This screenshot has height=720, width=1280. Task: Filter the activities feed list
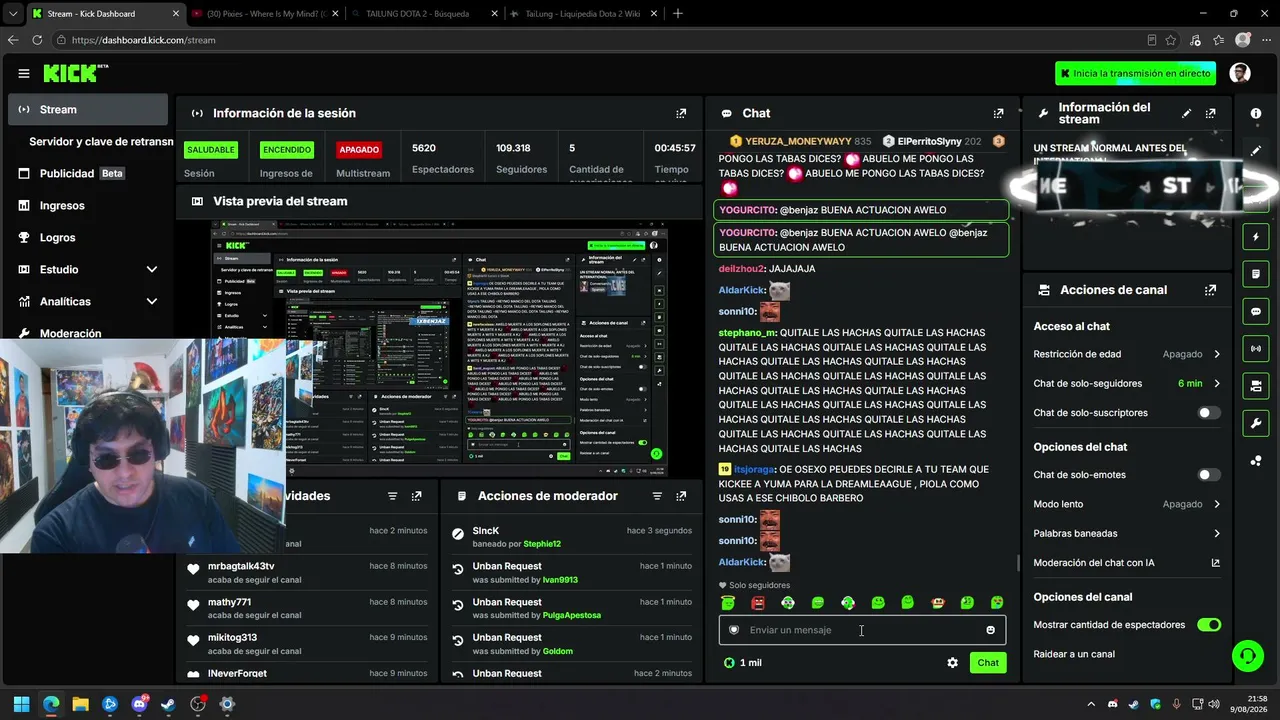[392, 496]
